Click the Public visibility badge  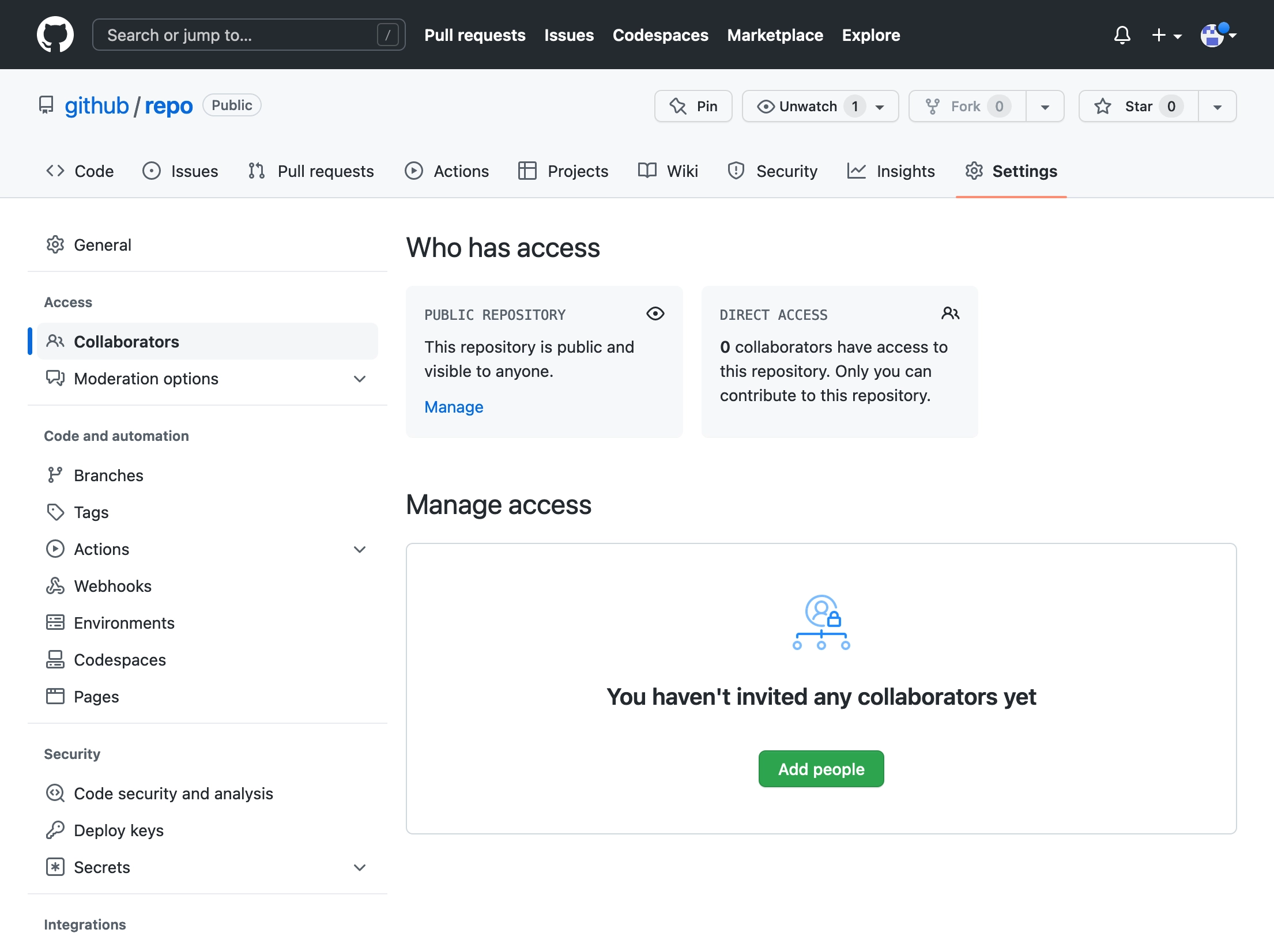click(232, 105)
